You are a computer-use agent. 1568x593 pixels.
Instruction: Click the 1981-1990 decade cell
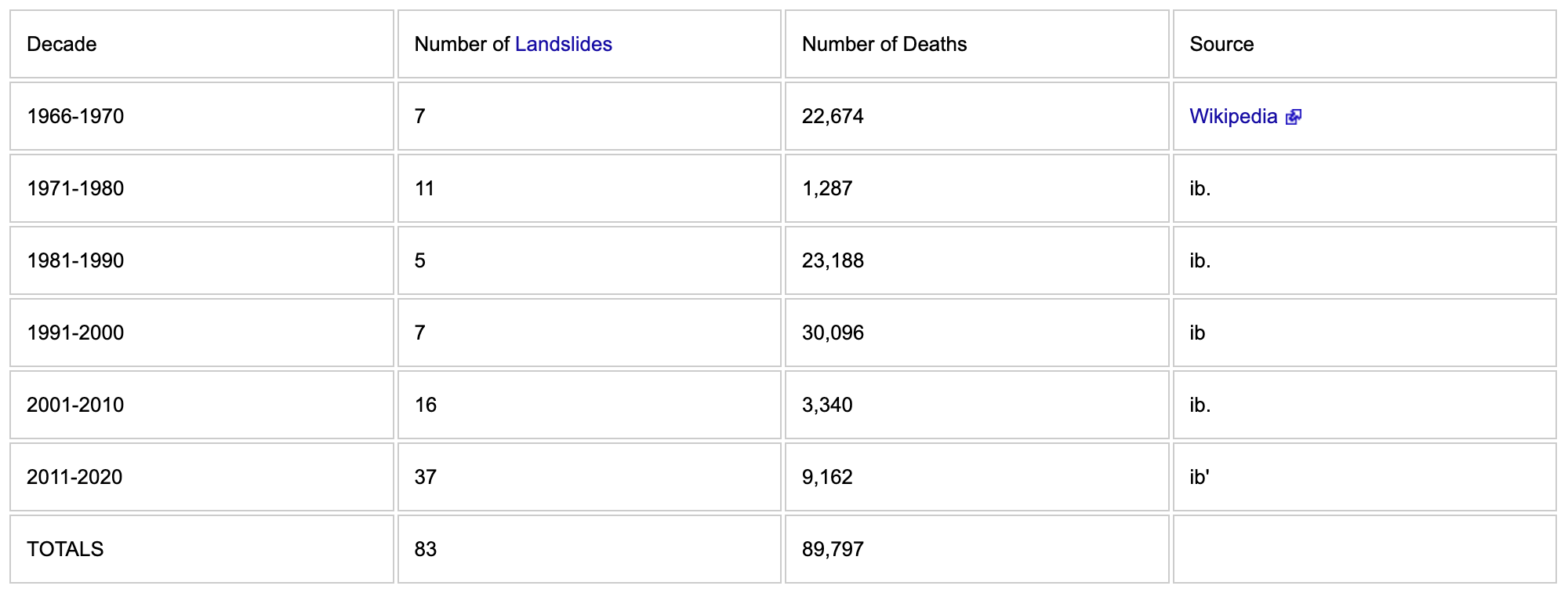tap(201, 260)
